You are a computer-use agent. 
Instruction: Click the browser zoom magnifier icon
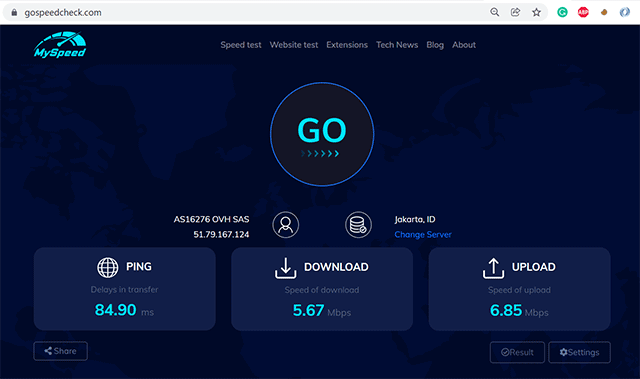click(495, 12)
